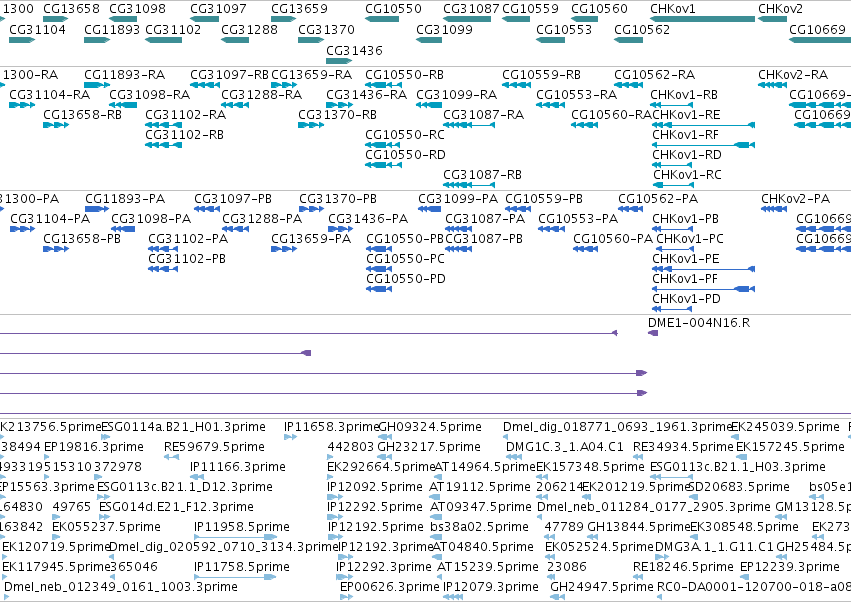
Task: Select the IP11958.5prime EST
Action: click(x=236, y=537)
